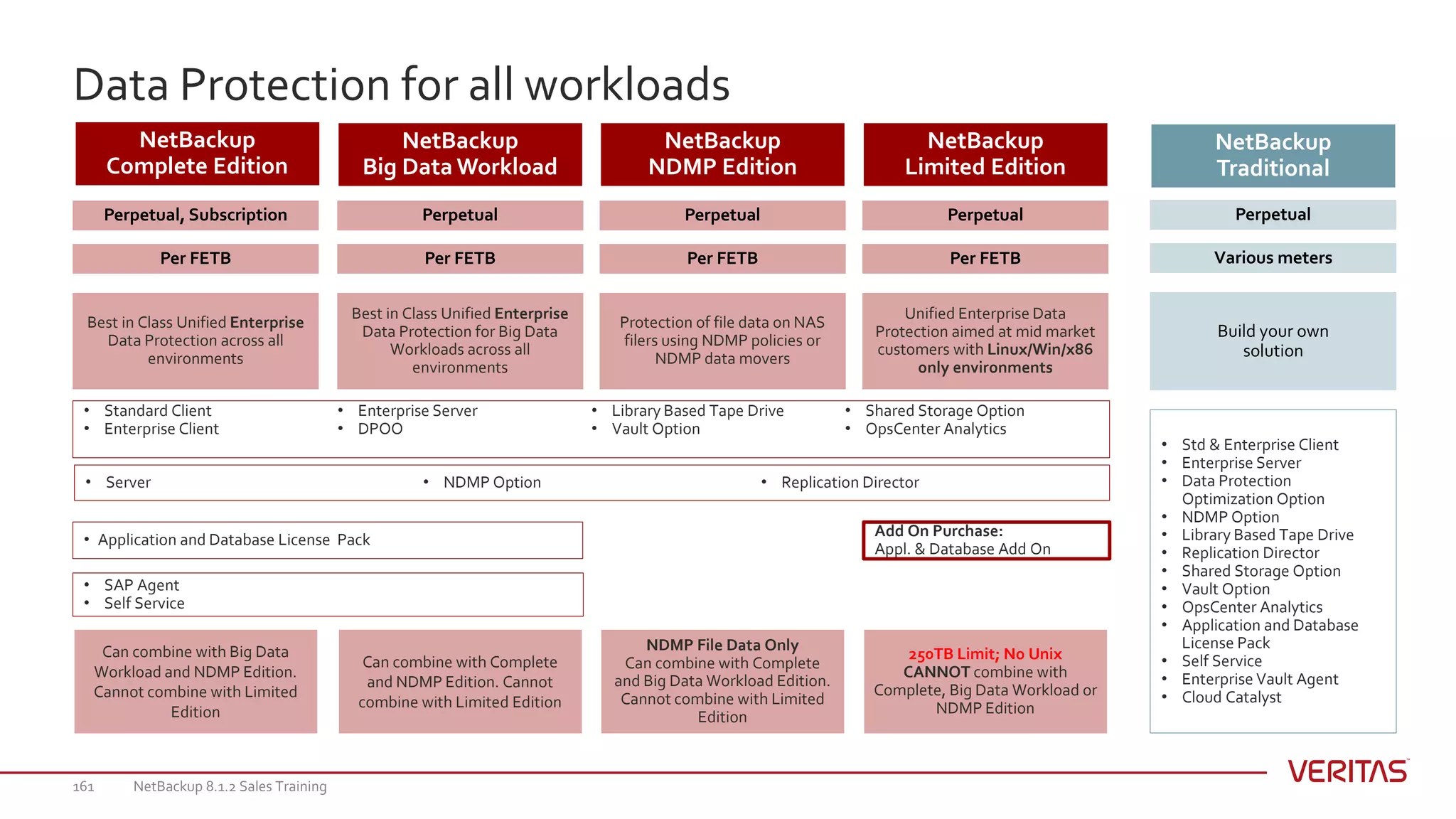This screenshot has height=819, width=1456.
Task: Click the 'Application and Database License Pack' box
Action: pyautogui.click(x=328, y=540)
